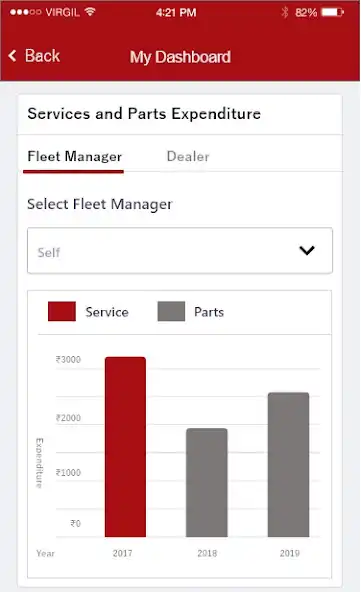361x592 pixels.
Task: Tap the Services and Parts Expenditure heading
Action: click(144, 114)
